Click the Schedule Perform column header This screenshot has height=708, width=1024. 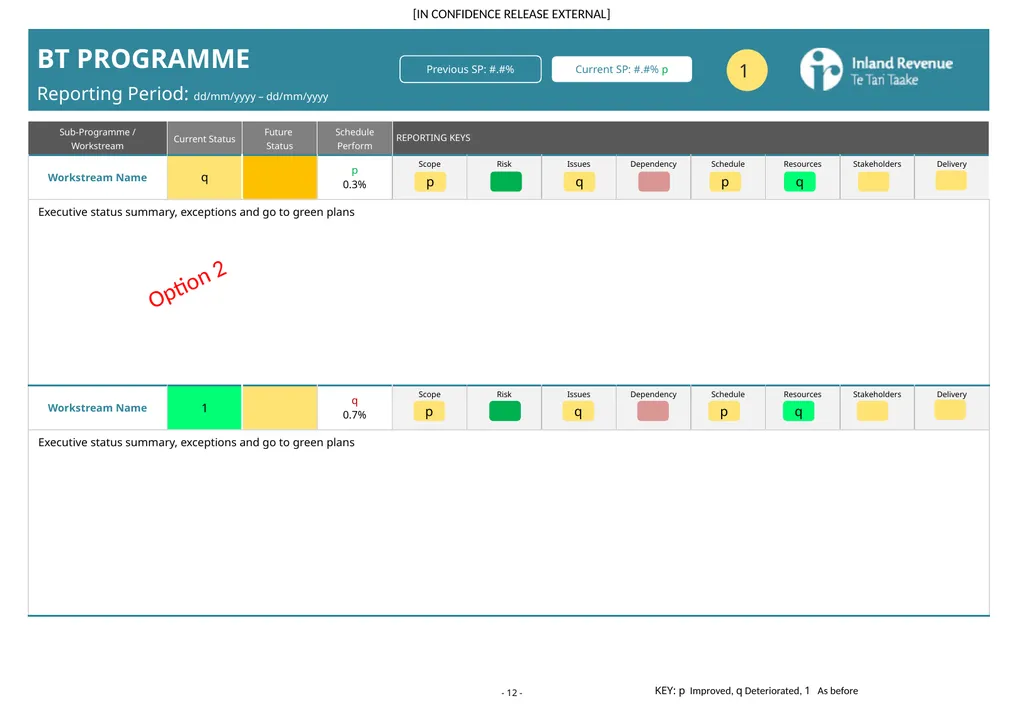tap(355, 138)
